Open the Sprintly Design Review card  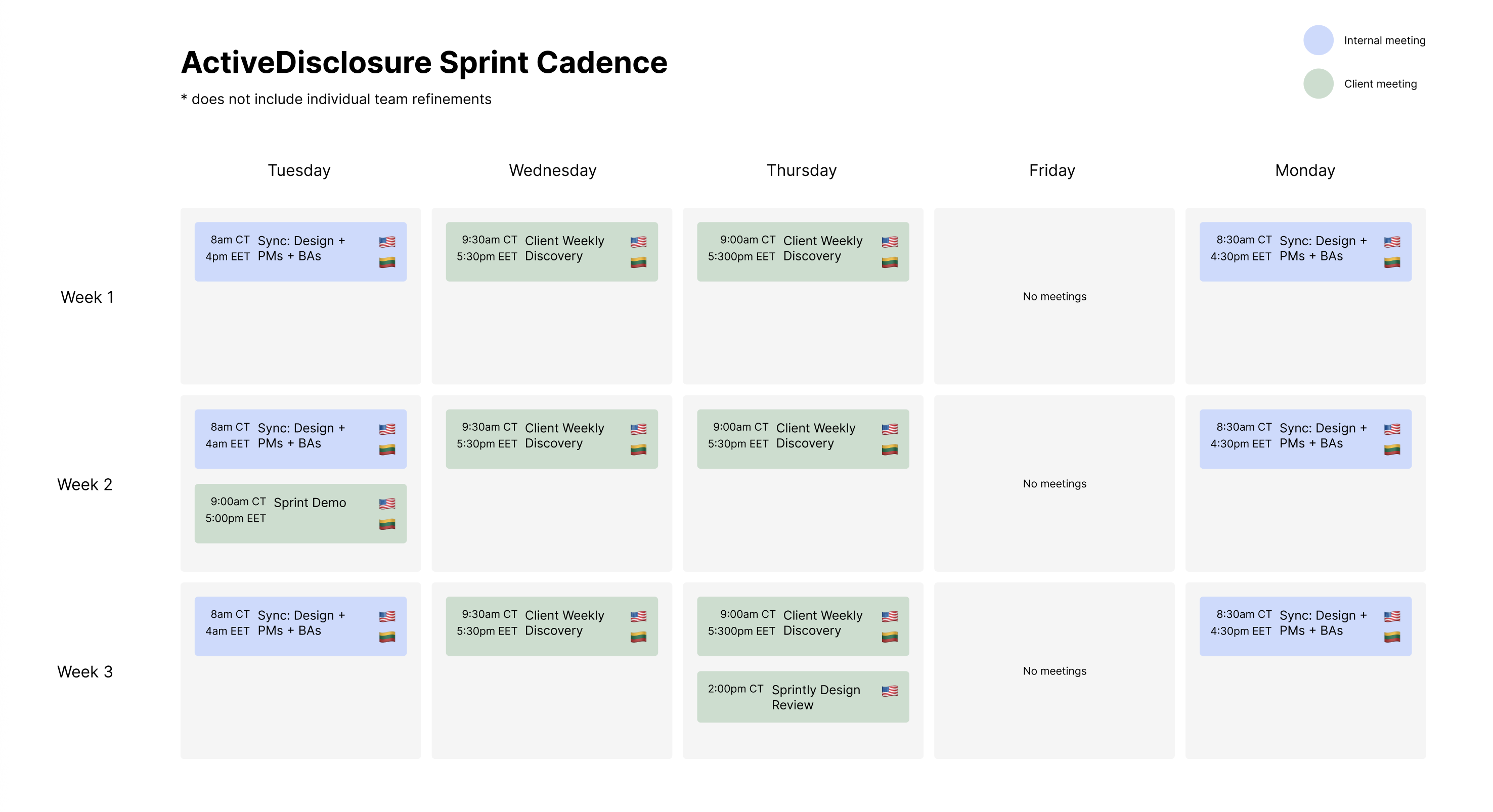point(802,697)
